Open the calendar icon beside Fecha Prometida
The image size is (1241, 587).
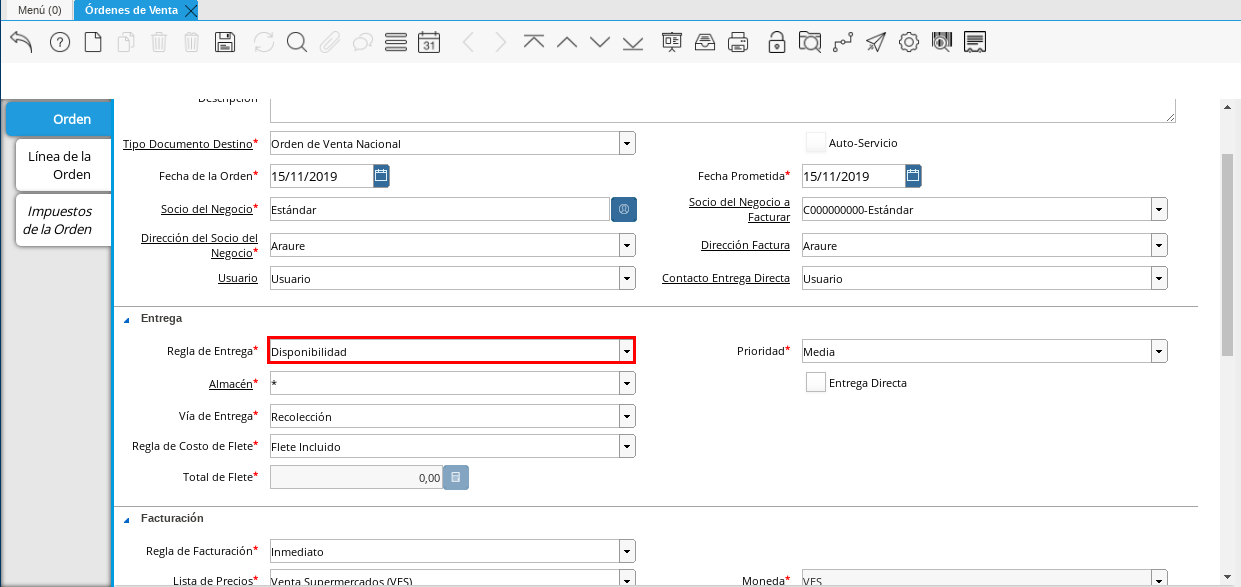pos(913,176)
